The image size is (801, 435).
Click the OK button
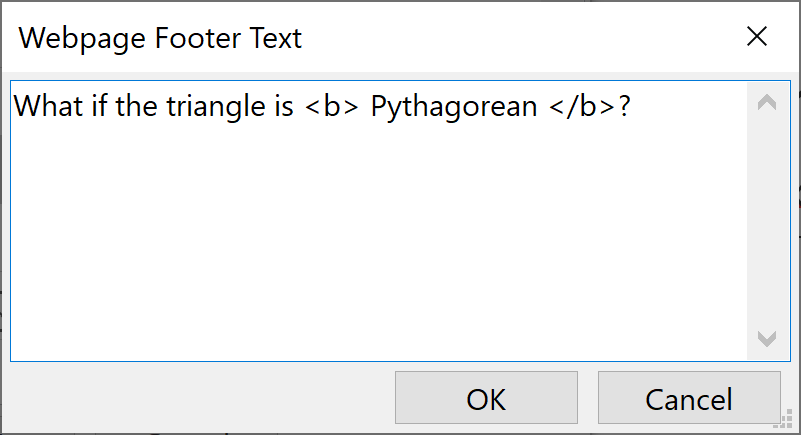(x=486, y=399)
